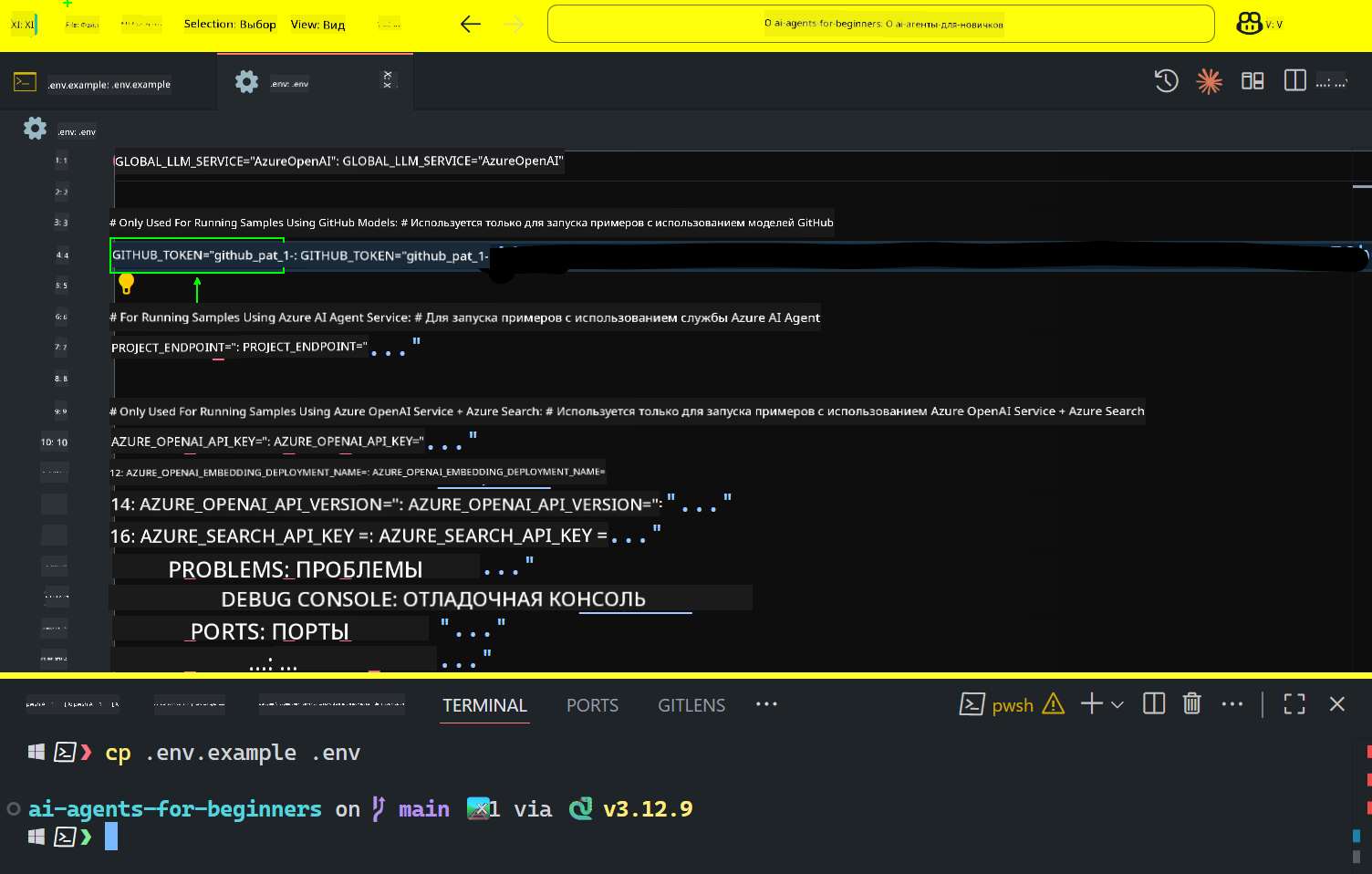This screenshot has width=1372, height=874.
Task: Click the terminal warning triangle icon
Action: pyautogui.click(x=1053, y=703)
